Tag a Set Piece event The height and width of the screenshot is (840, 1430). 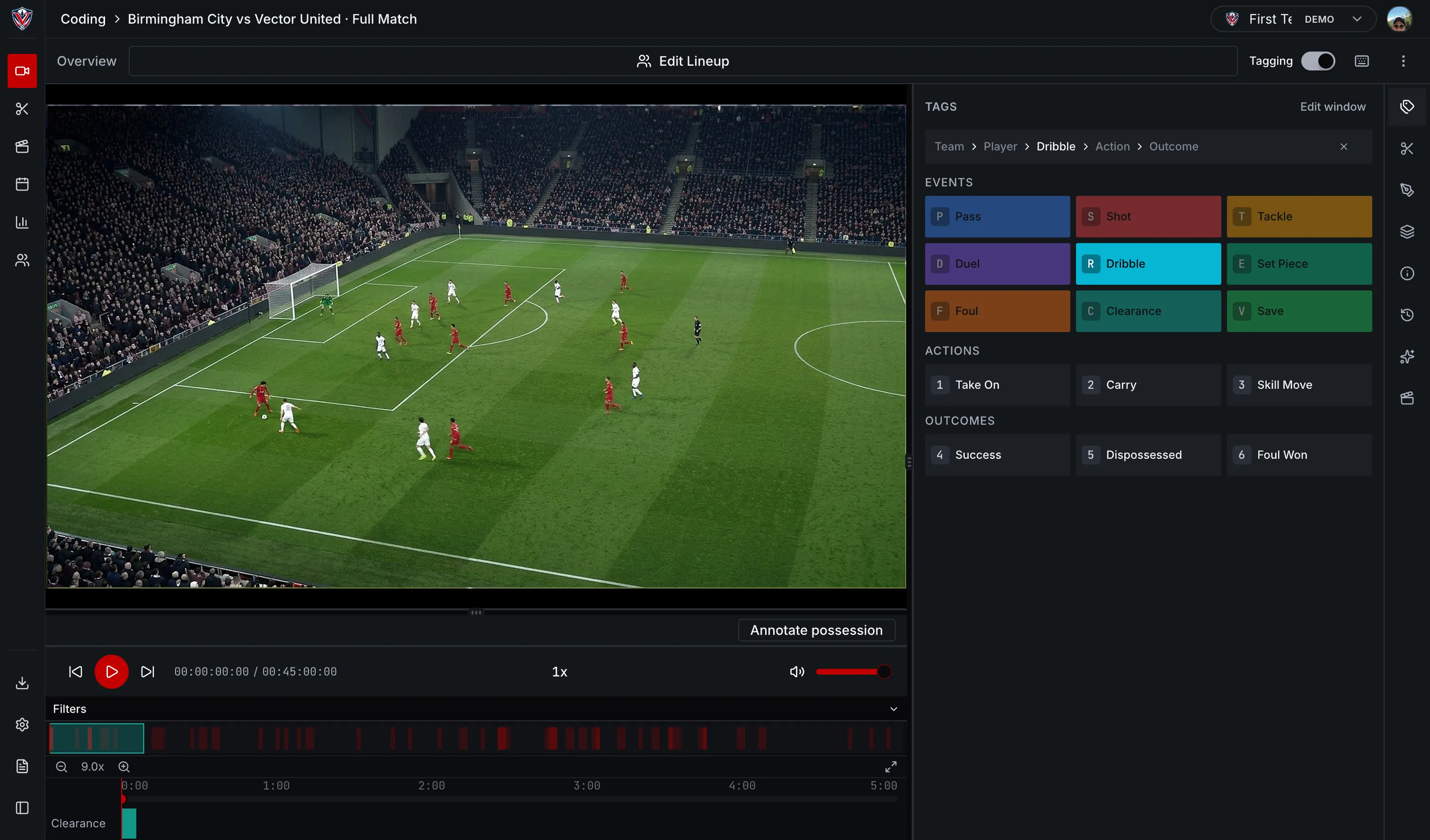pos(1299,264)
